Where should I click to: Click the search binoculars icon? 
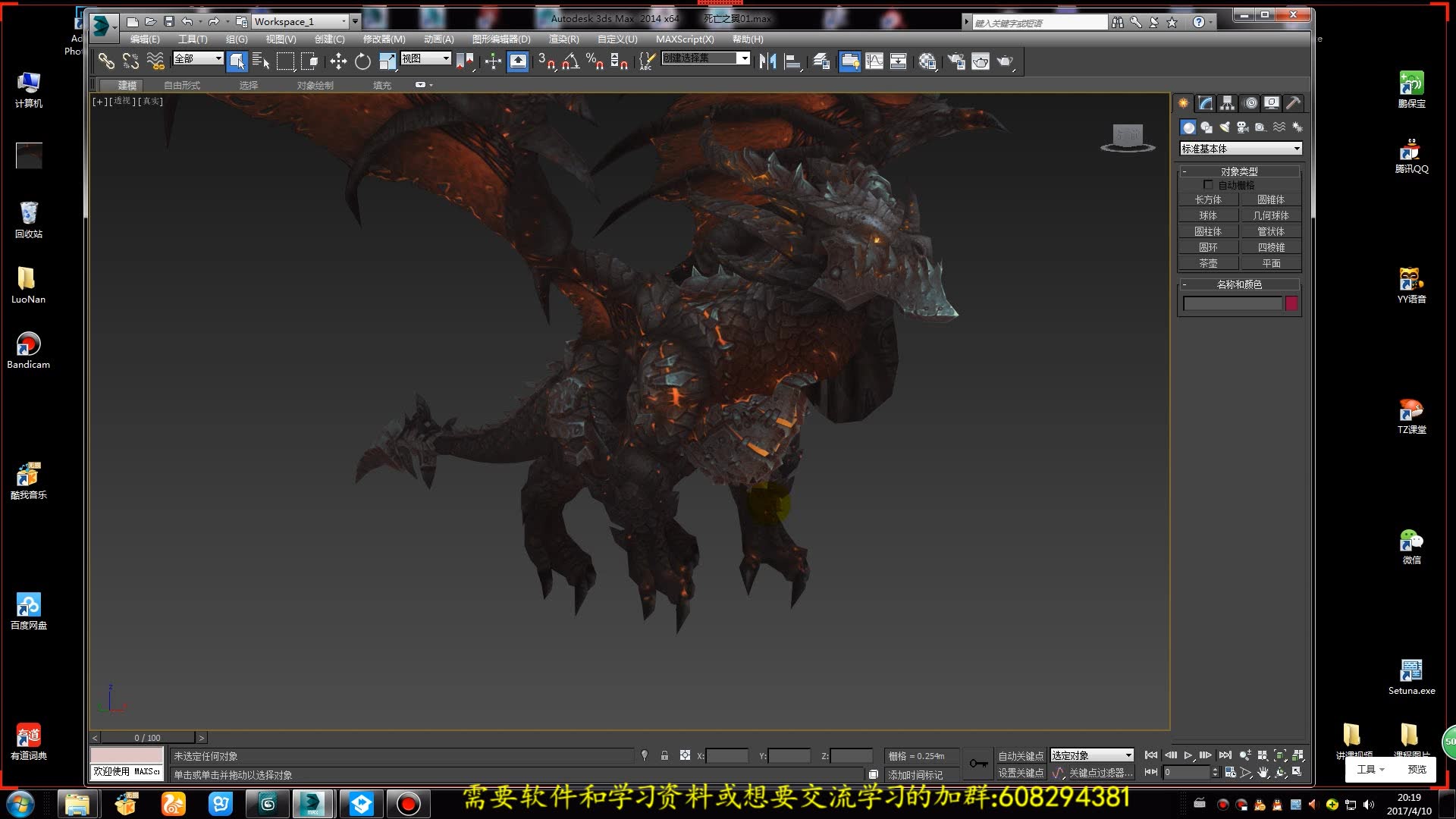click(1118, 23)
